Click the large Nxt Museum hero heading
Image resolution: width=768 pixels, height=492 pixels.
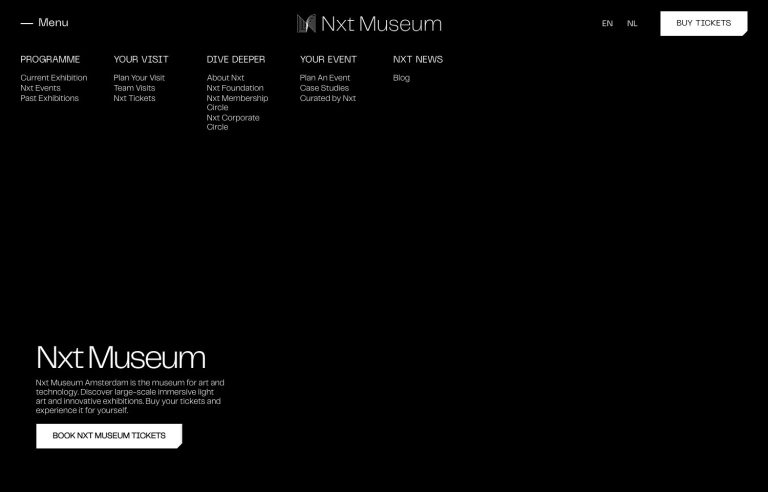[x=120, y=357]
